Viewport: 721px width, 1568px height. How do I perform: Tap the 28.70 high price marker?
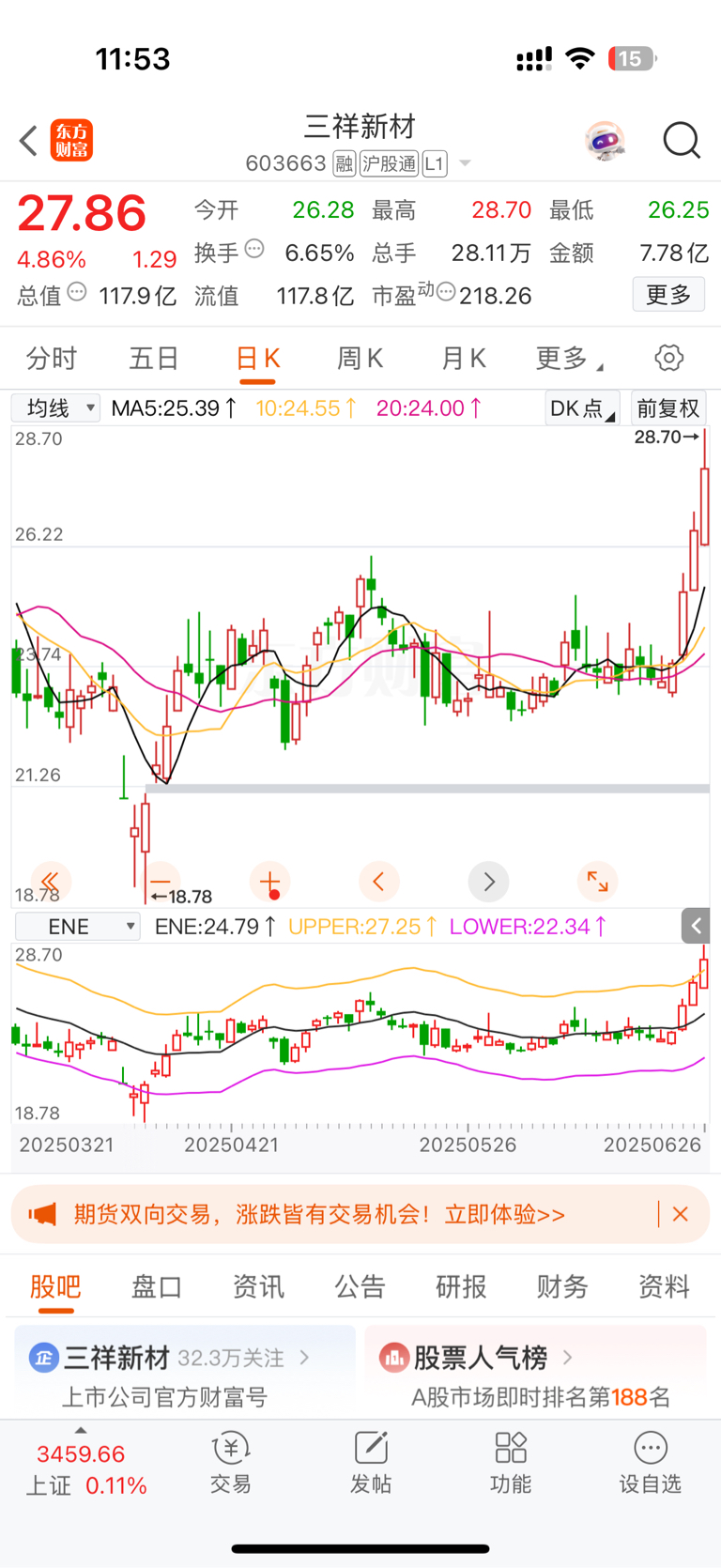(666, 437)
